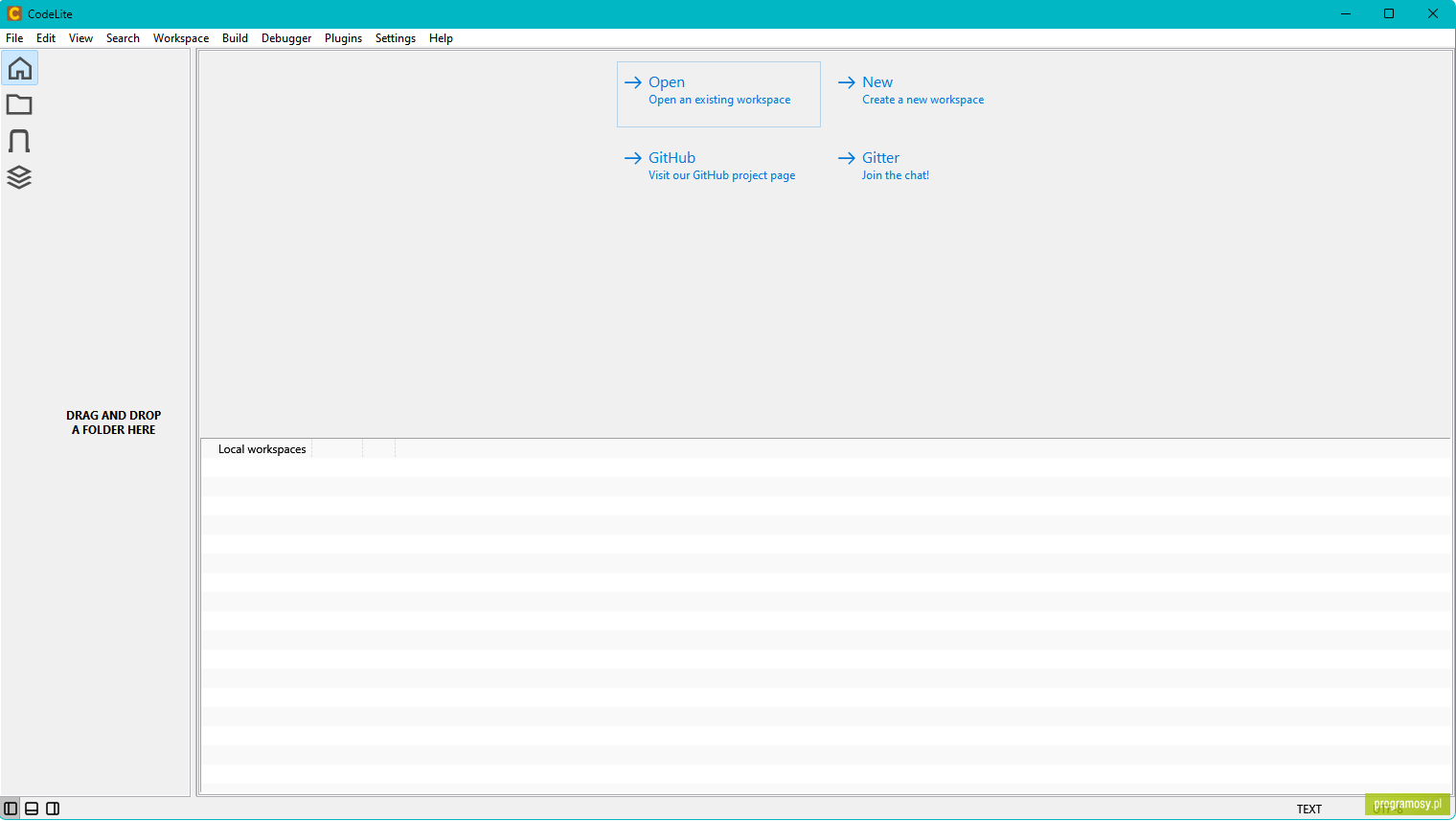Open the Edit menu
Viewport: 1456px width, 821px height.
pyautogui.click(x=46, y=38)
